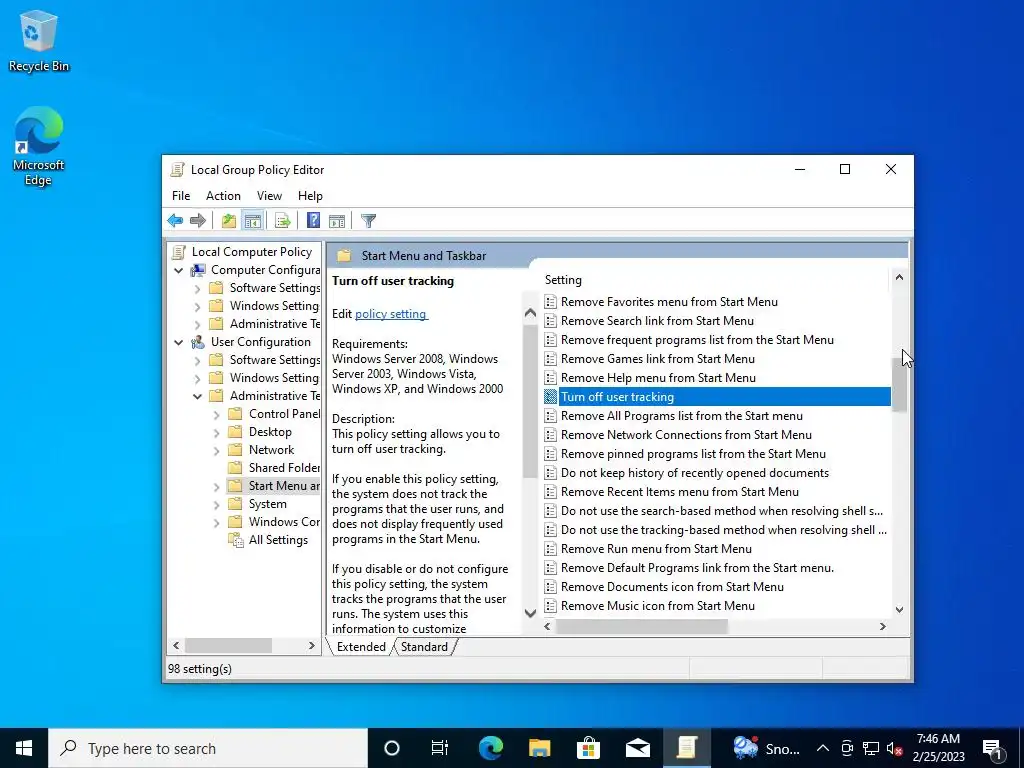Select Remove Games link from Start Menu

pyautogui.click(x=658, y=359)
